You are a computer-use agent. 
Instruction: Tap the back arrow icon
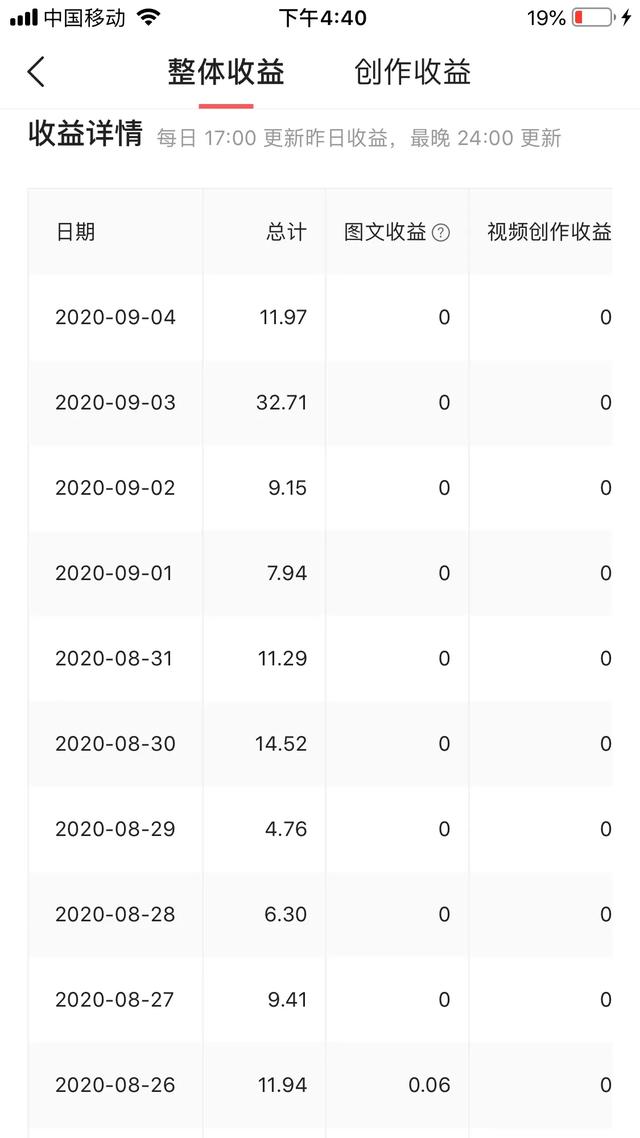[36, 72]
